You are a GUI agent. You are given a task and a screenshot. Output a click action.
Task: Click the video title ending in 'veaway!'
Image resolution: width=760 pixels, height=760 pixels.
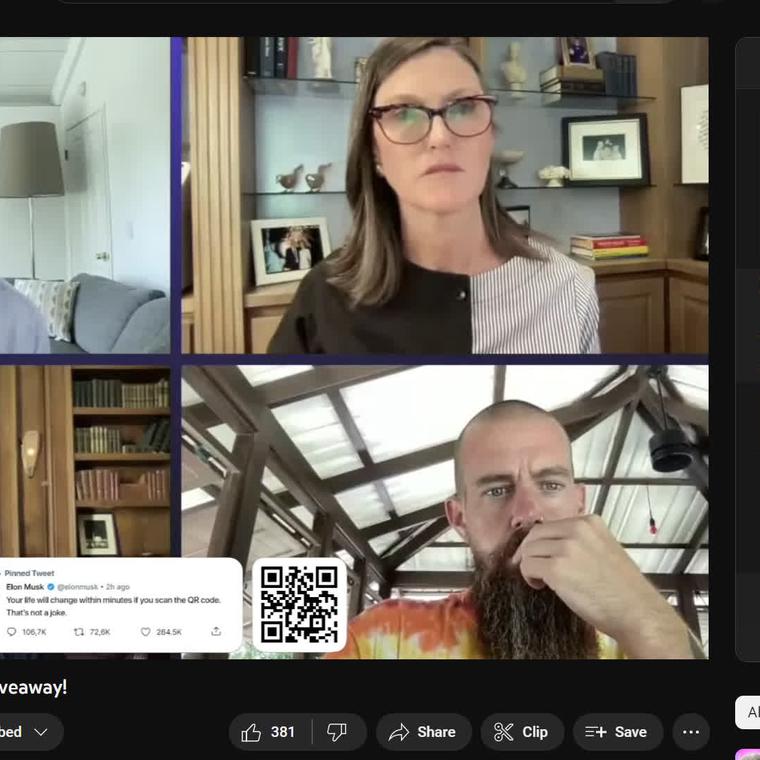(34, 687)
